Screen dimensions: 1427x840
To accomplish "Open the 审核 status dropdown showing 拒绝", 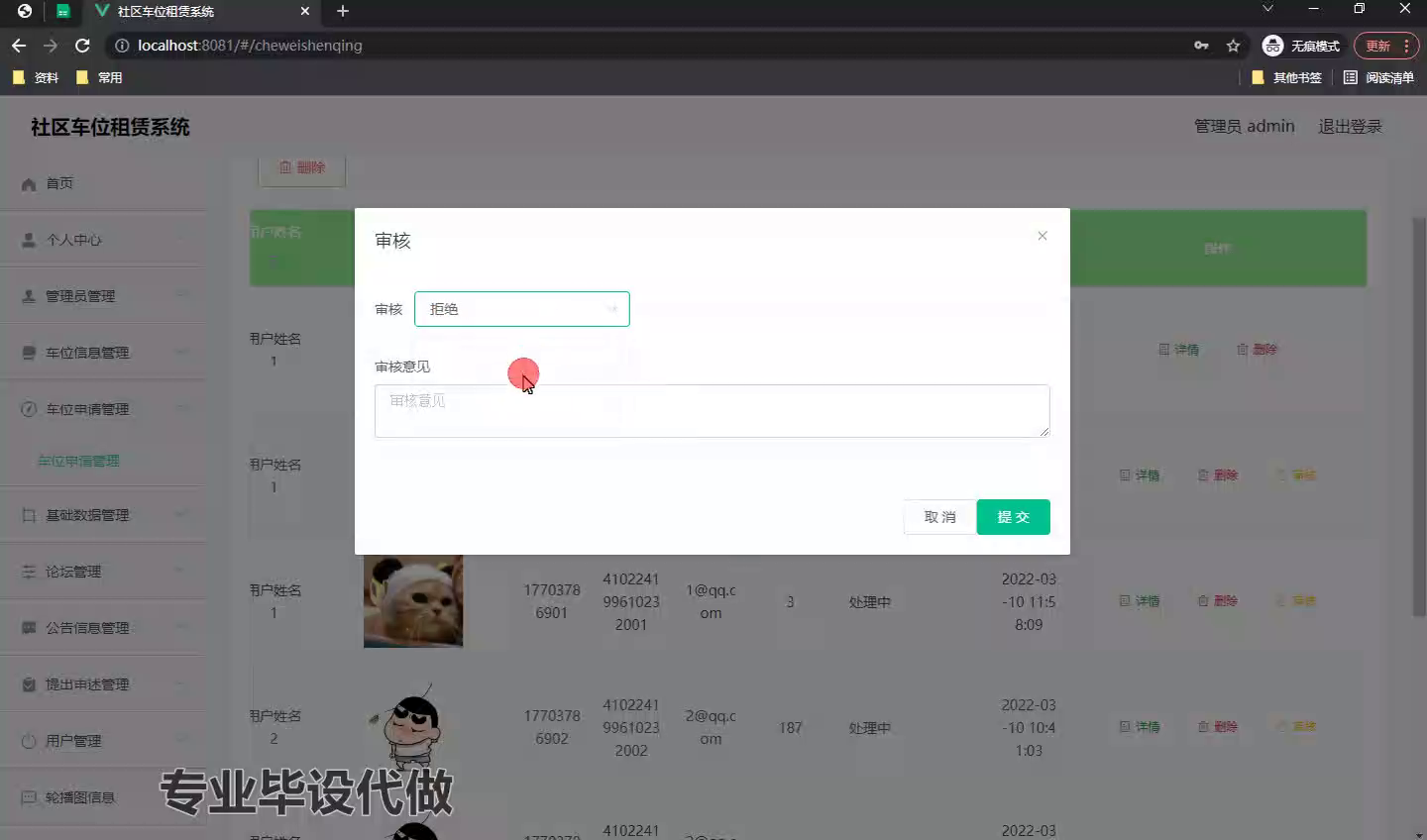I will click(x=521, y=309).
